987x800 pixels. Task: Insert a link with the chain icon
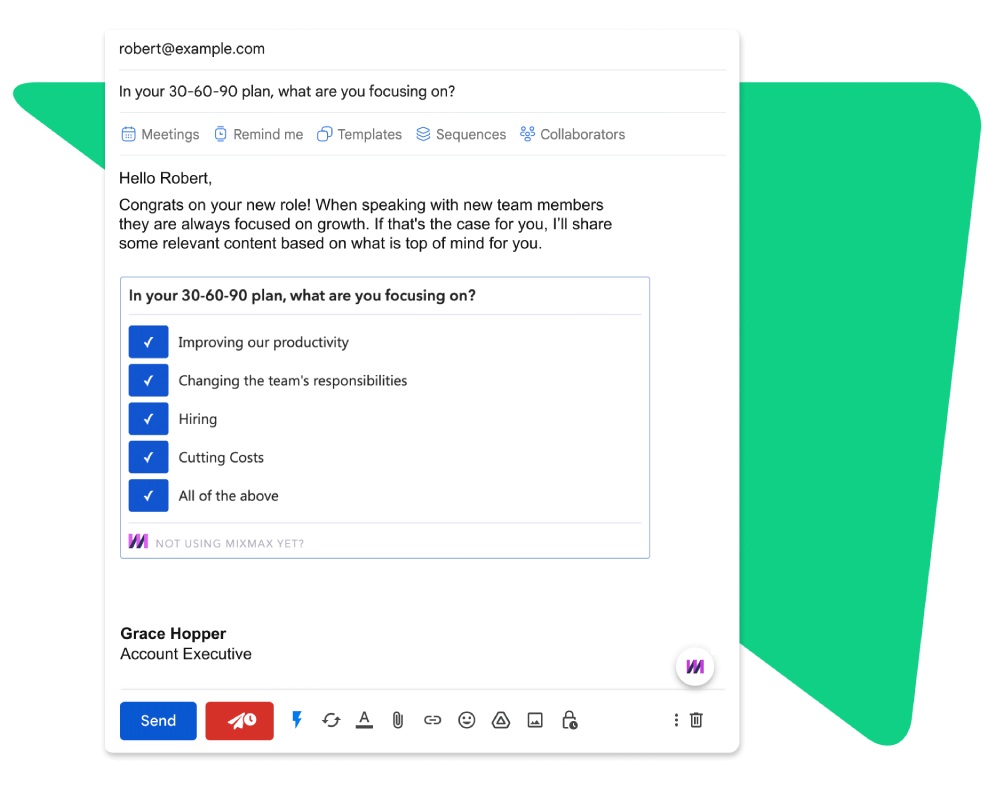tap(432, 720)
